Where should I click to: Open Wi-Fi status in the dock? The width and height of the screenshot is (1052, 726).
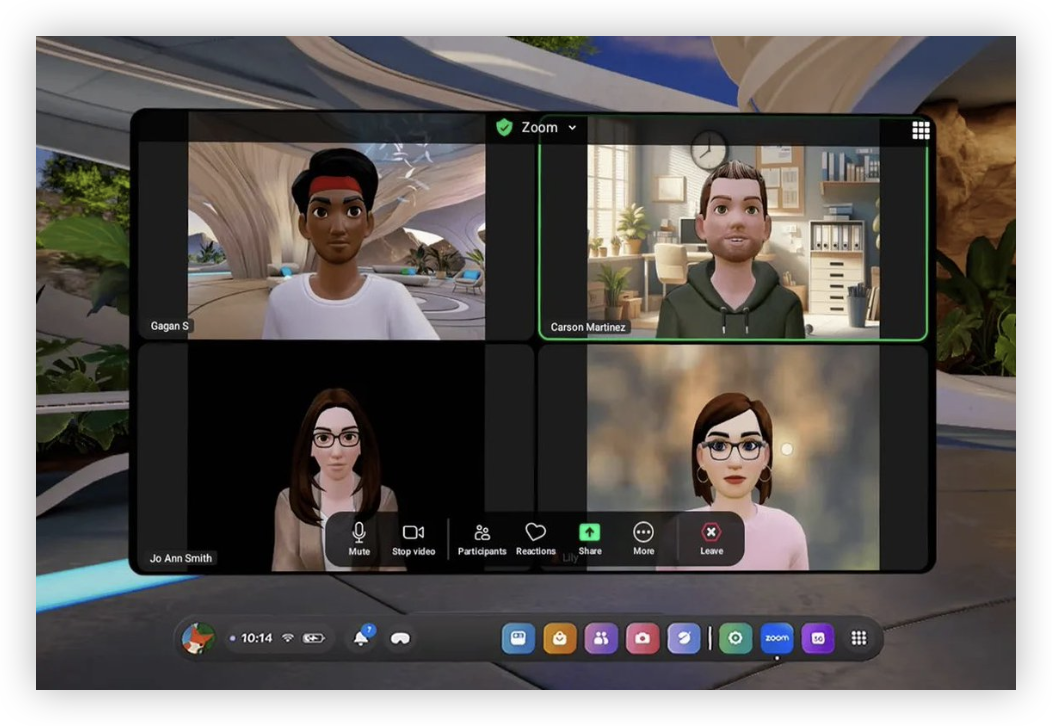pyautogui.click(x=288, y=638)
